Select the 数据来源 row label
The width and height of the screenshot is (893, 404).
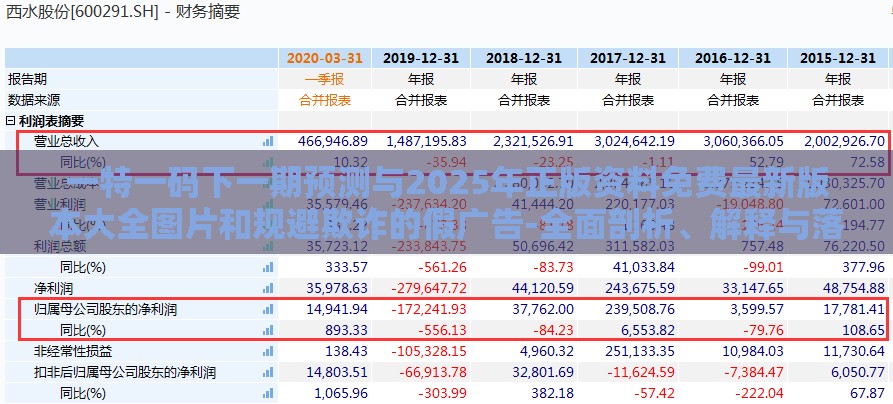coord(34,100)
